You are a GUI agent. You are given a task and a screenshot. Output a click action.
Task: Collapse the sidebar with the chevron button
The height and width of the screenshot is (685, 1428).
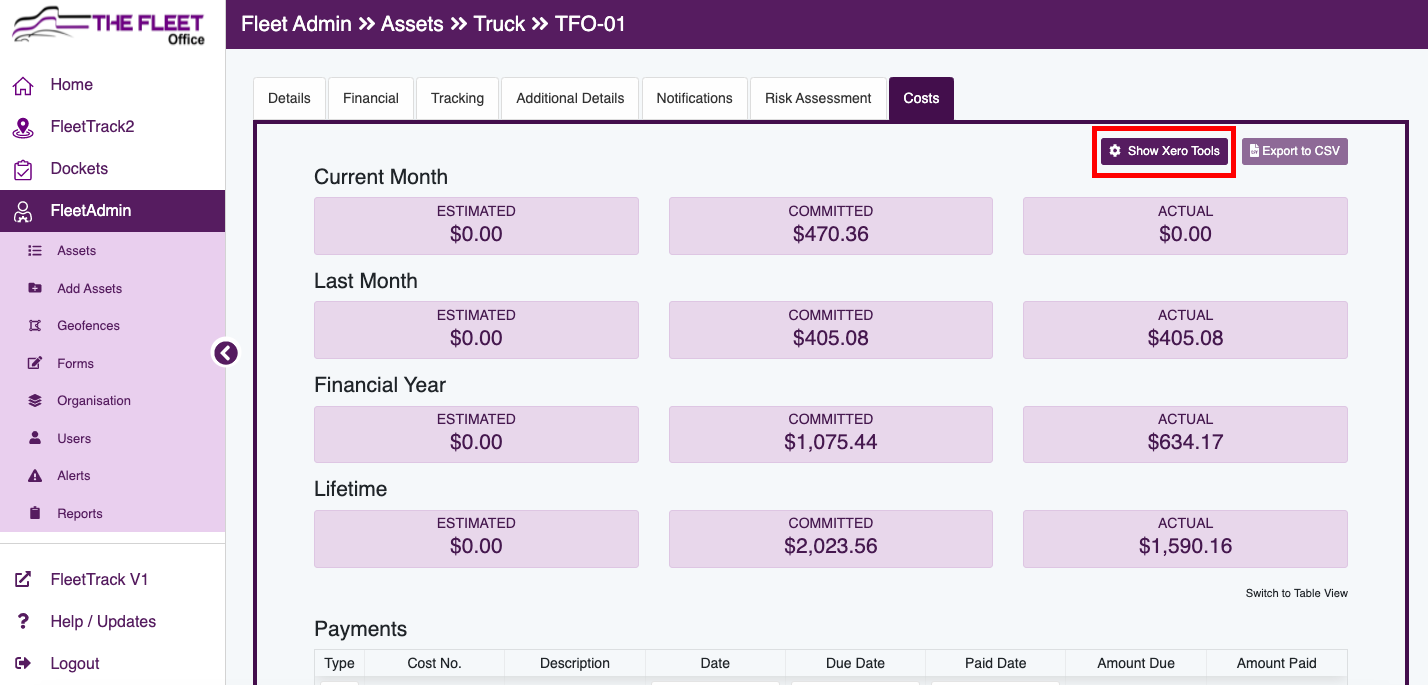tap(226, 352)
